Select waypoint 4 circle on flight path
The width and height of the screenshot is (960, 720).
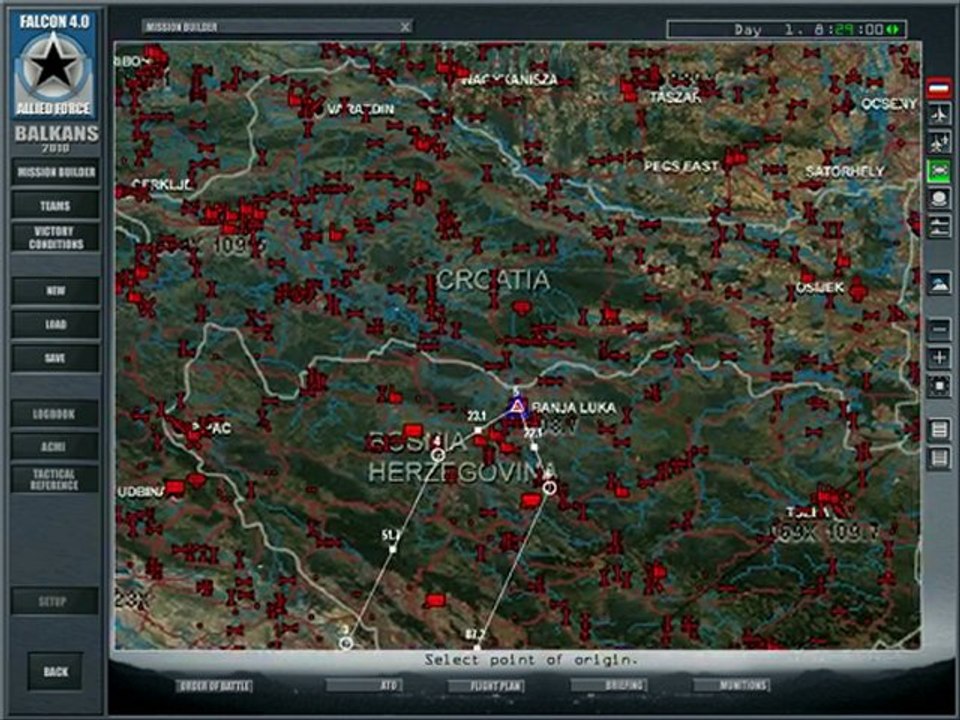[x=437, y=455]
